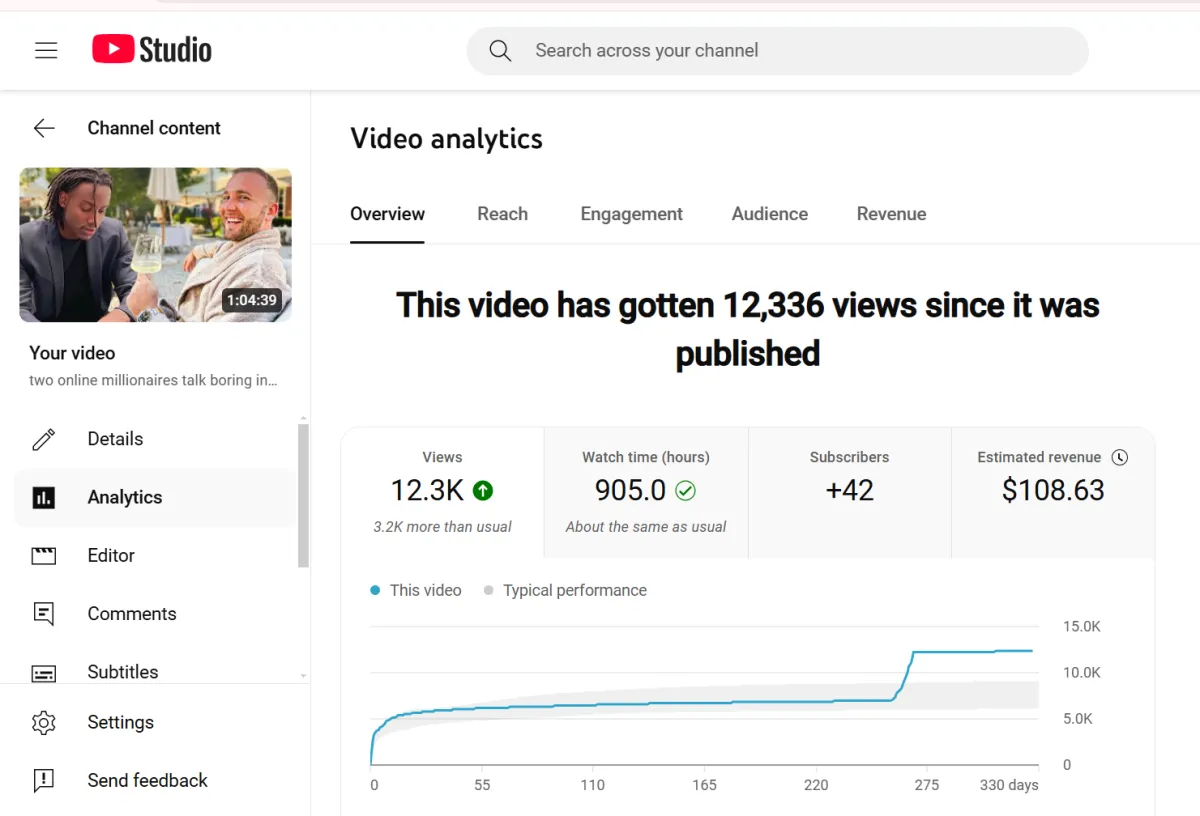Click the 15.0K y-axis label

point(1082,627)
